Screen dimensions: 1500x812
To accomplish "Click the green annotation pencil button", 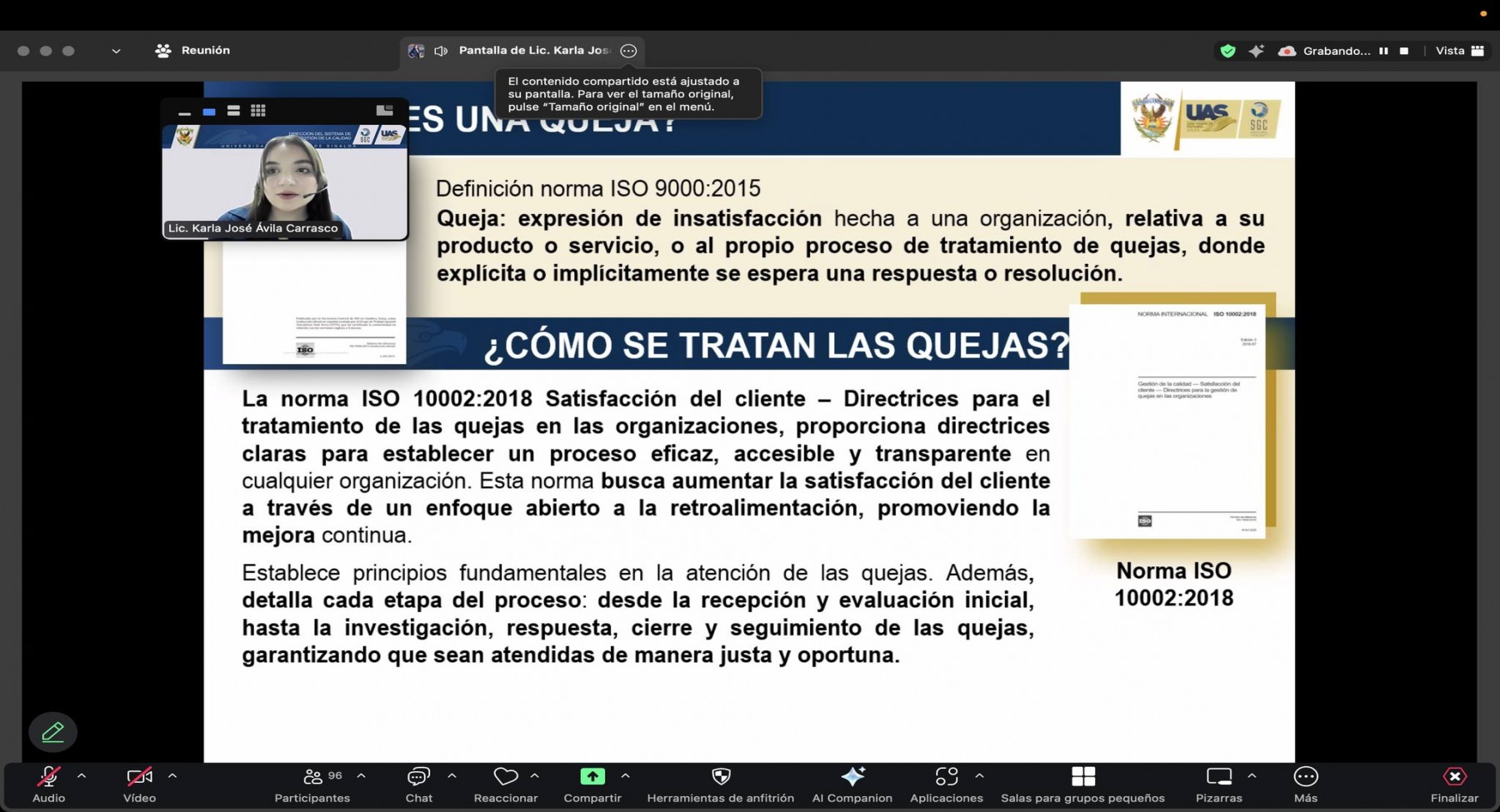I will (x=52, y=732).
